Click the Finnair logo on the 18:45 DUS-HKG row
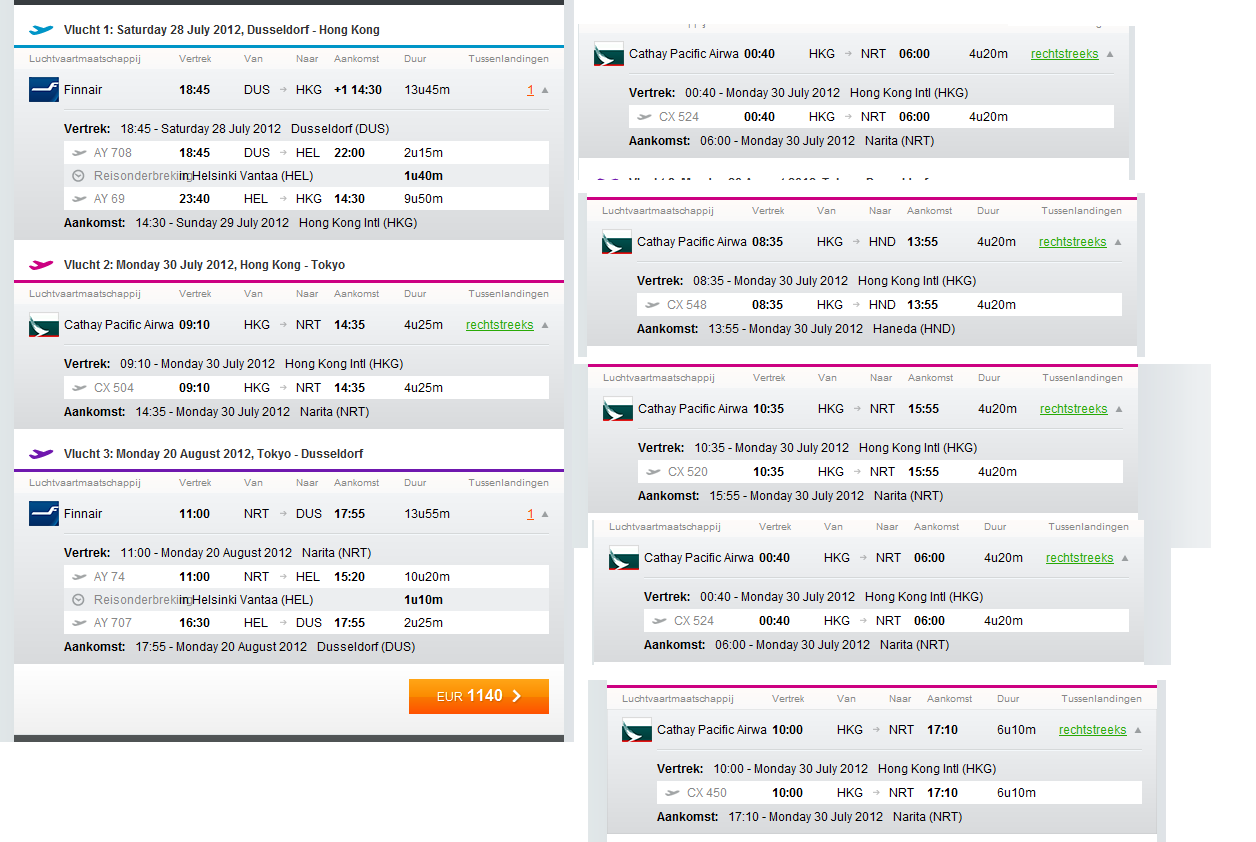Viewport: 1256px width, 842px height. pyautogui.click(x=44, y=90)
